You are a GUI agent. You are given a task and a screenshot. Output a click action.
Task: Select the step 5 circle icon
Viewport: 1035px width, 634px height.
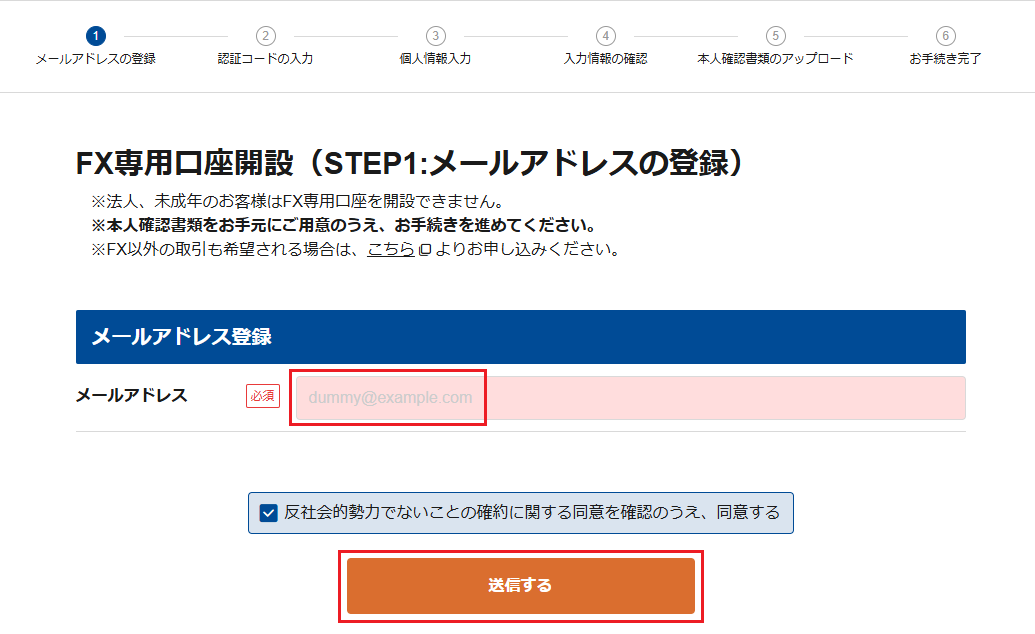tap(775, 36)
